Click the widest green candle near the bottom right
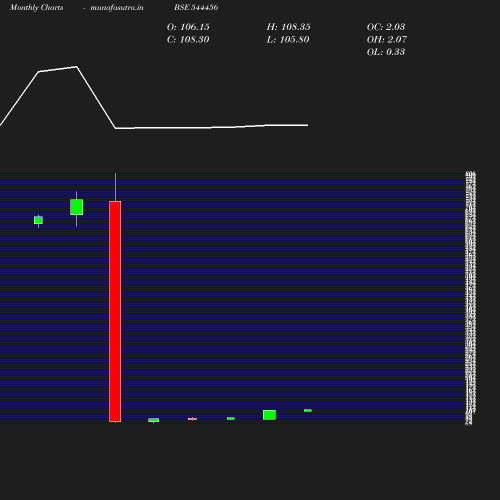The width and height of the screenshot is (500, 500). tap(269, 415)
